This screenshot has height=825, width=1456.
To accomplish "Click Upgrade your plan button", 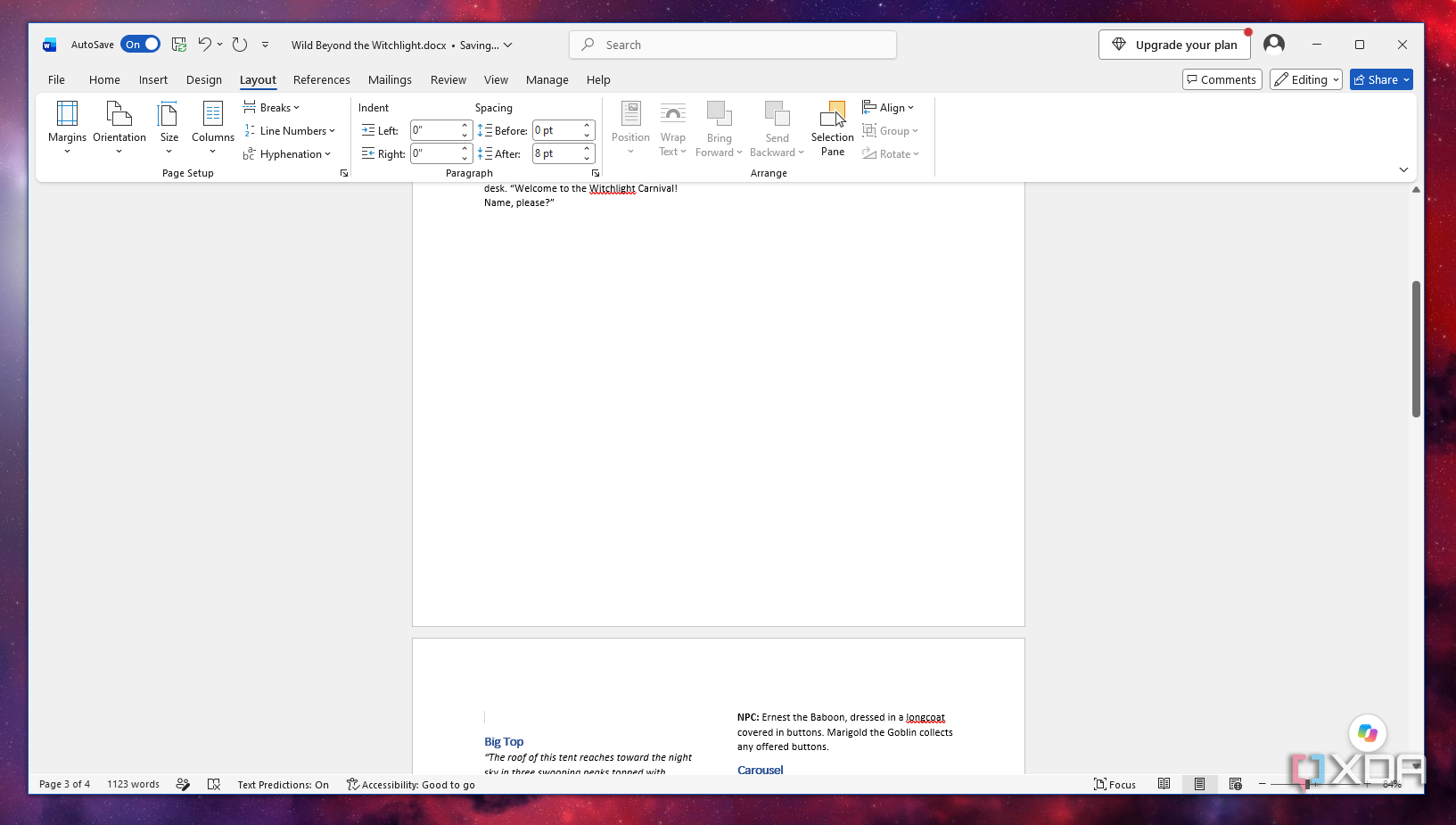I will (1174, 45).
